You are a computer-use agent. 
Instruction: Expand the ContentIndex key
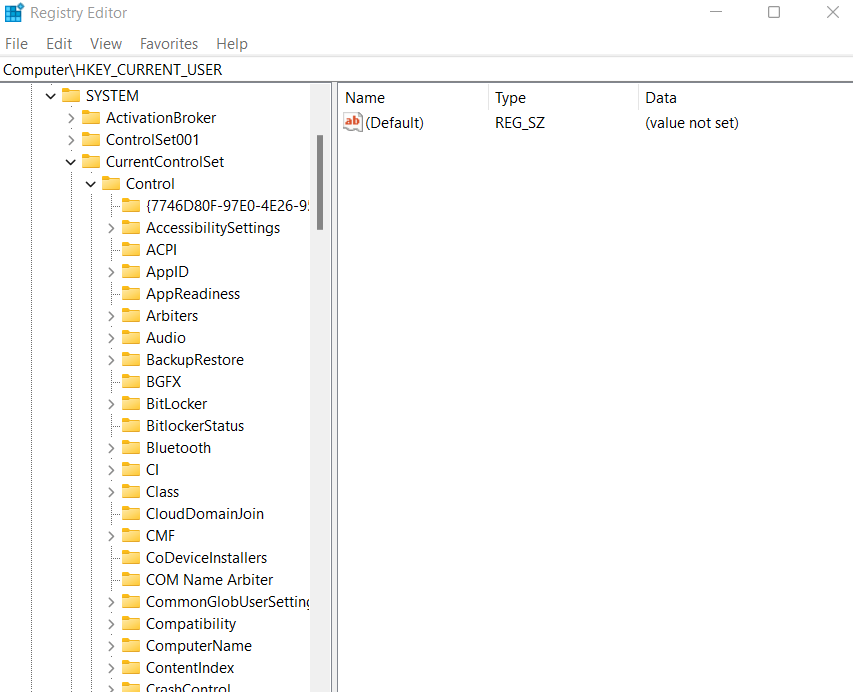coord(111,668)
